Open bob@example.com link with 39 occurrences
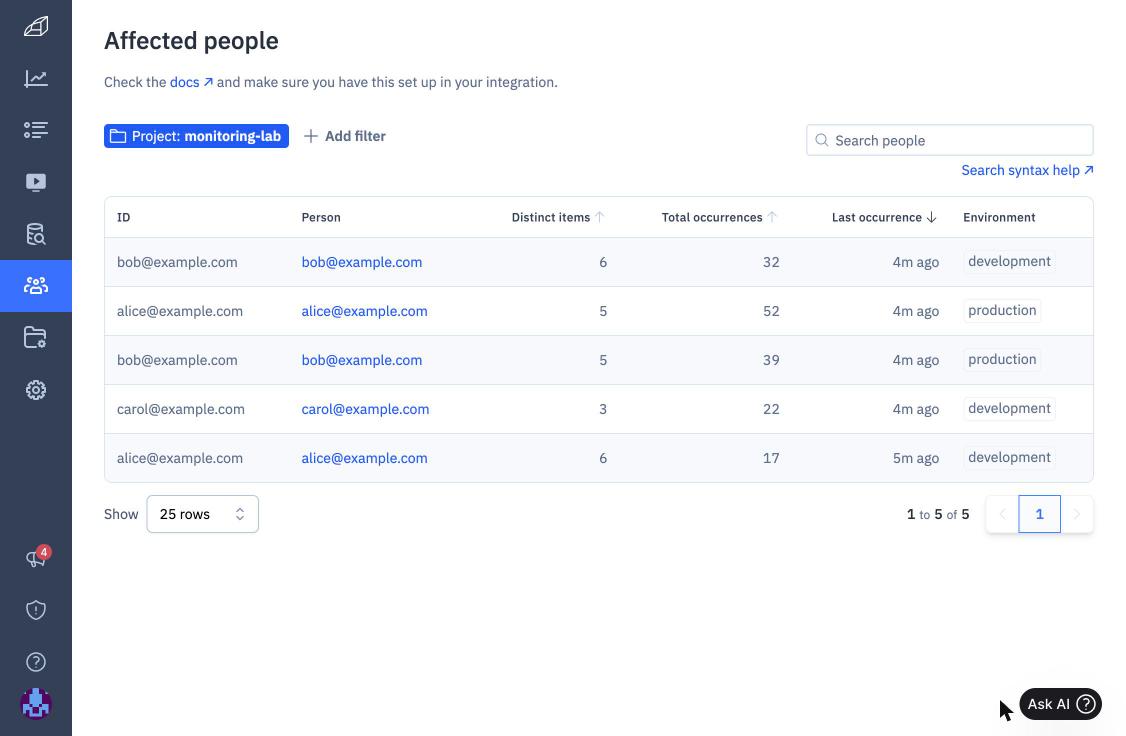 tap(361, 360)
